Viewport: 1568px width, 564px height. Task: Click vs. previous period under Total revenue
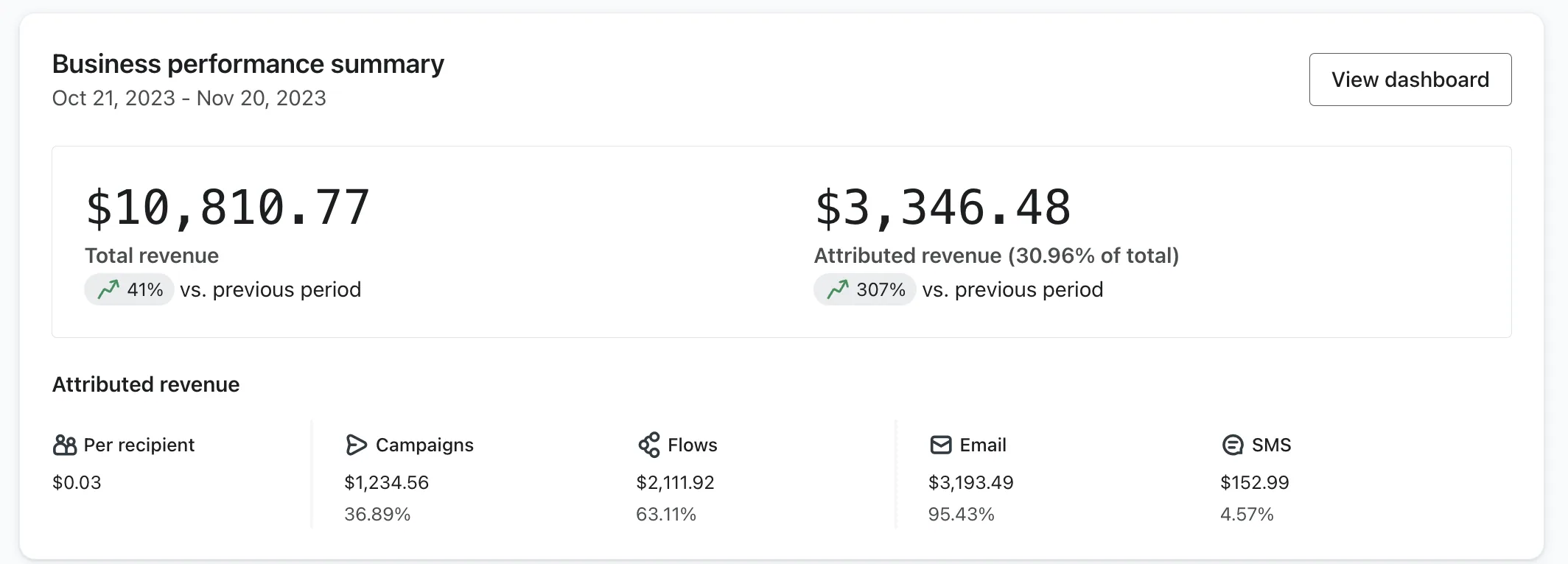pos(270,289)
